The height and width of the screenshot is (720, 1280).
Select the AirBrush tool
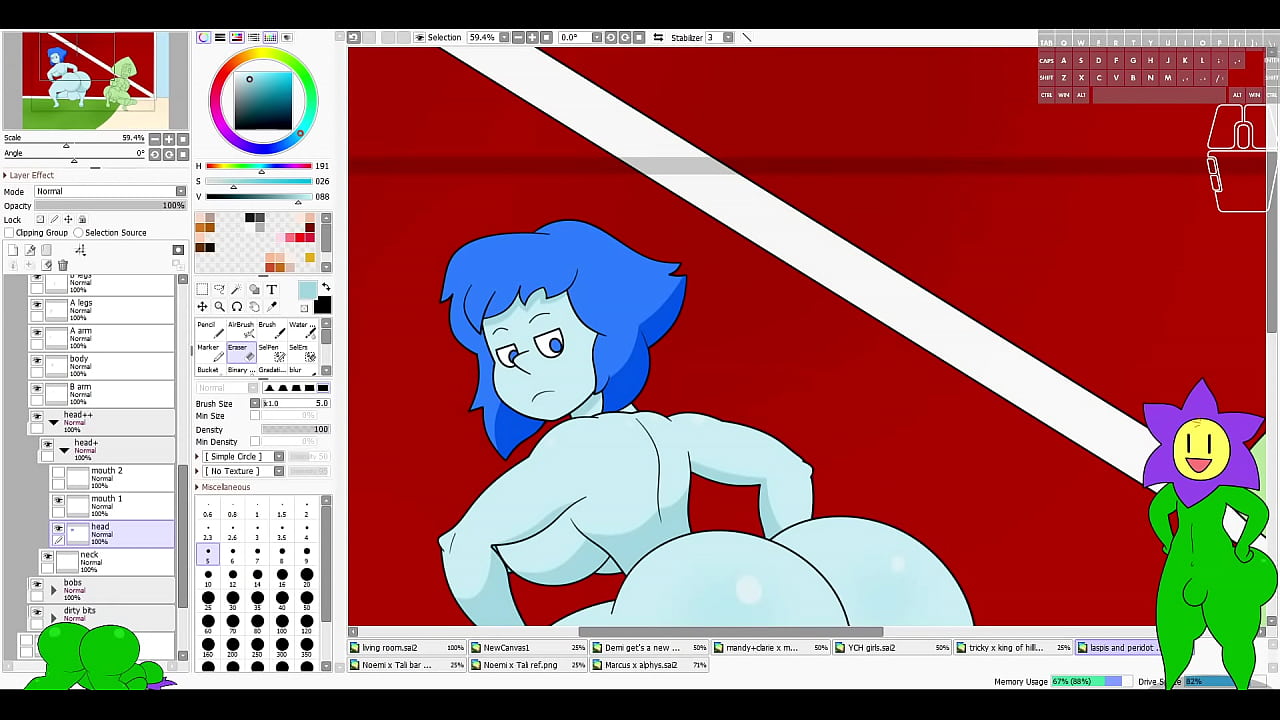coord(242,332)
